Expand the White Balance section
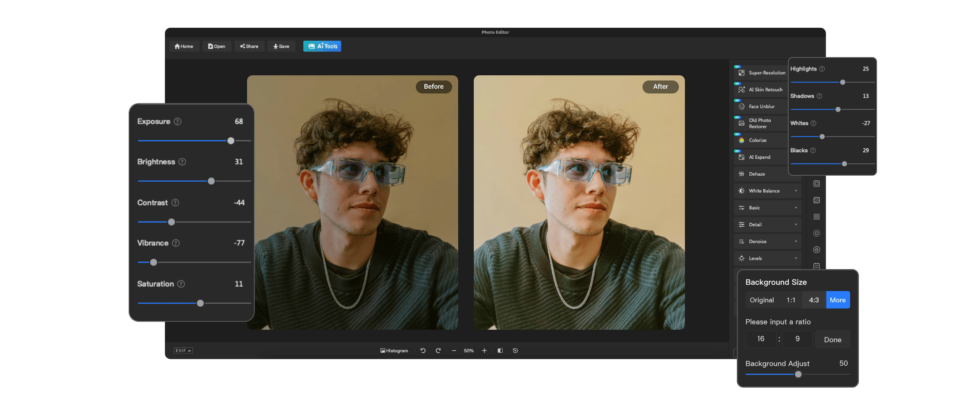Viewport: 980px width, 405px height. click(x=768, y=190)
